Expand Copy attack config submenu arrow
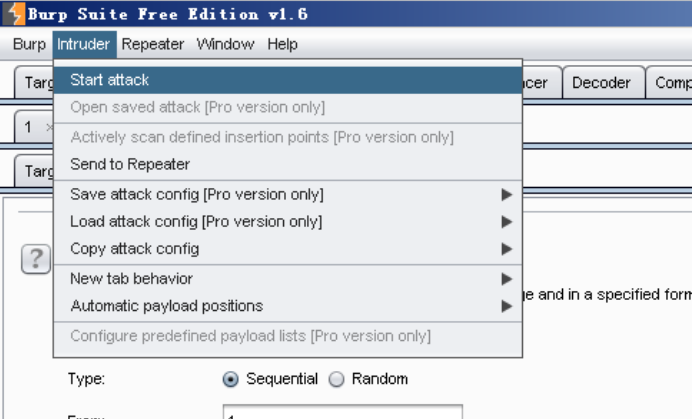 click(x=507, y=249)
